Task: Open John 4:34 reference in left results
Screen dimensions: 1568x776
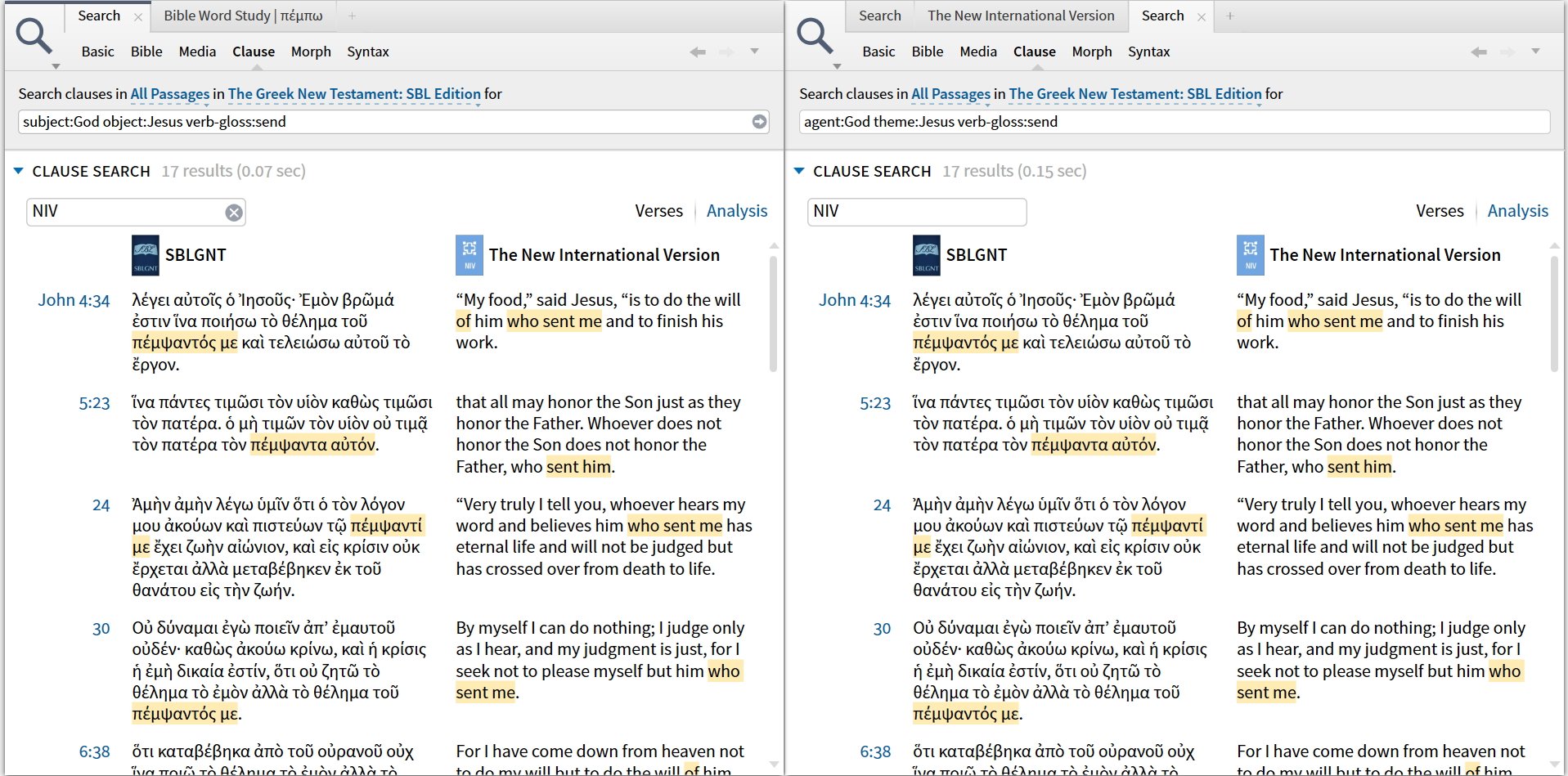Action: (x=74, y=300)
